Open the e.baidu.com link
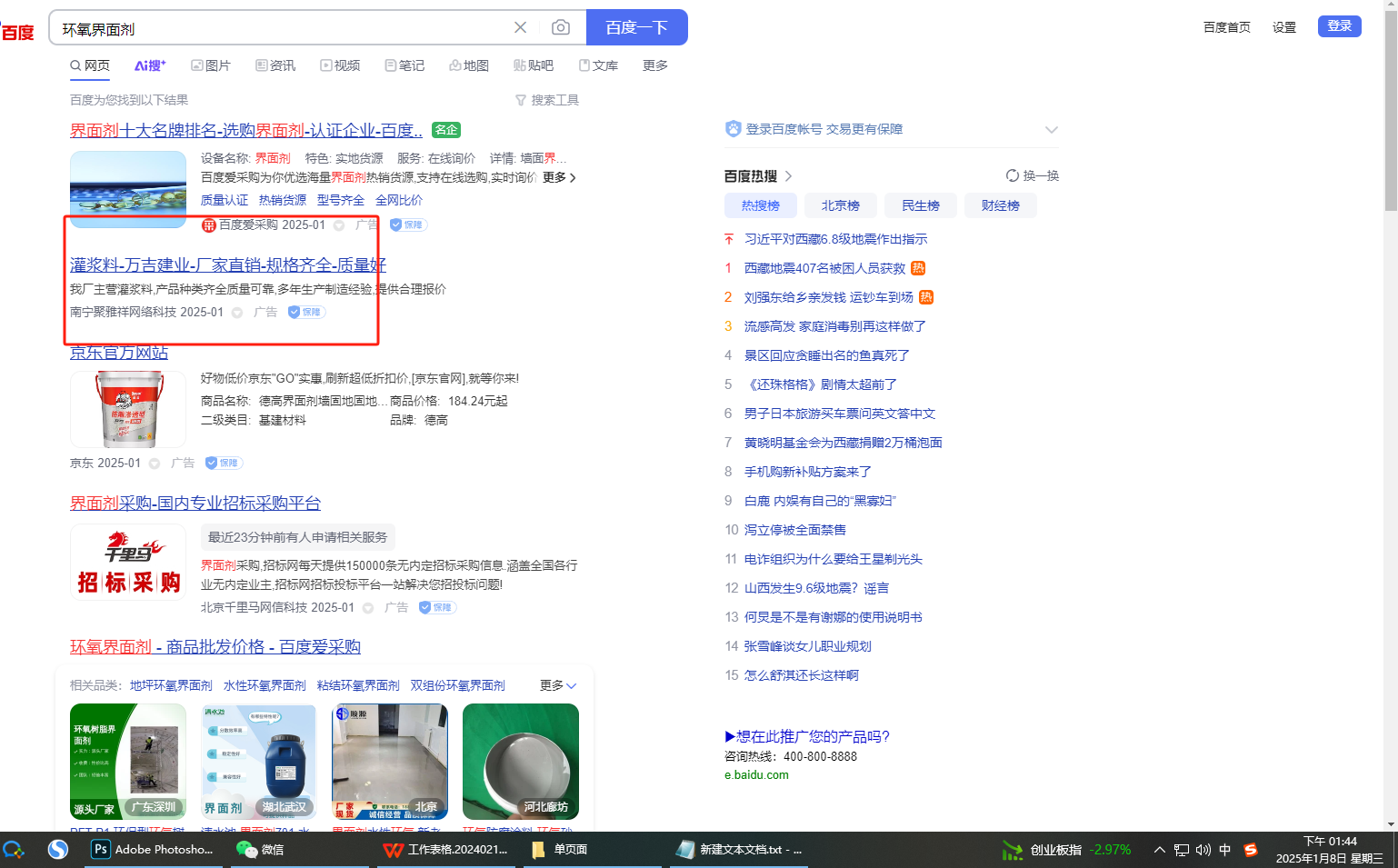 756,775
